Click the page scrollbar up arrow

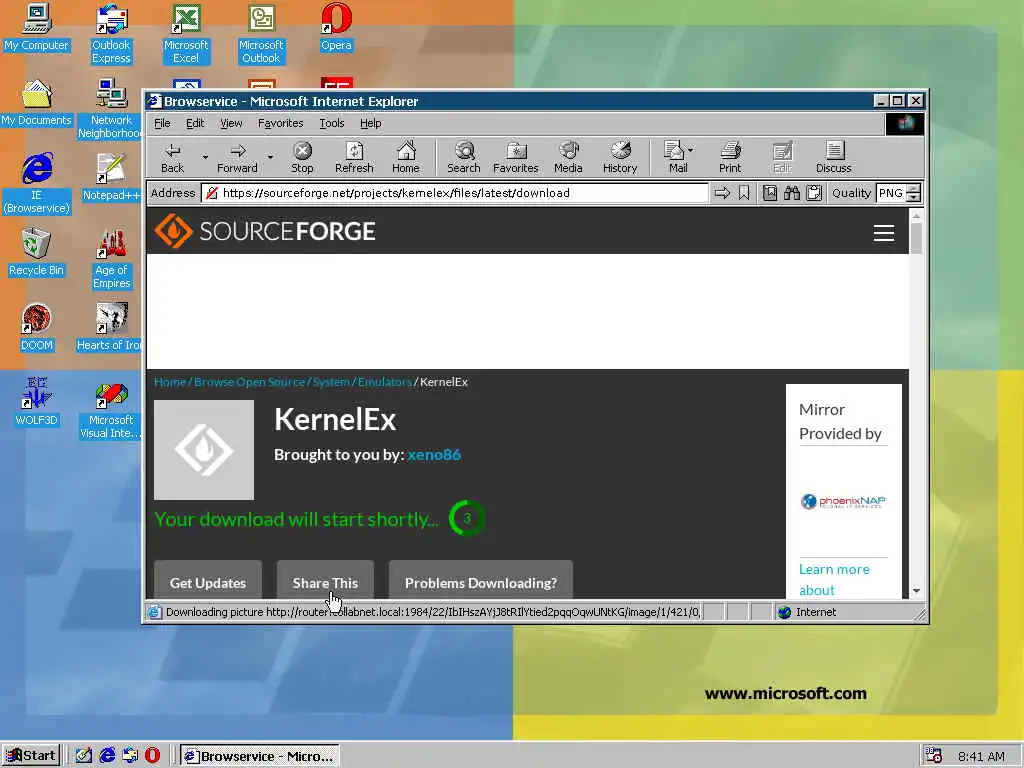(x=916, y=215)
